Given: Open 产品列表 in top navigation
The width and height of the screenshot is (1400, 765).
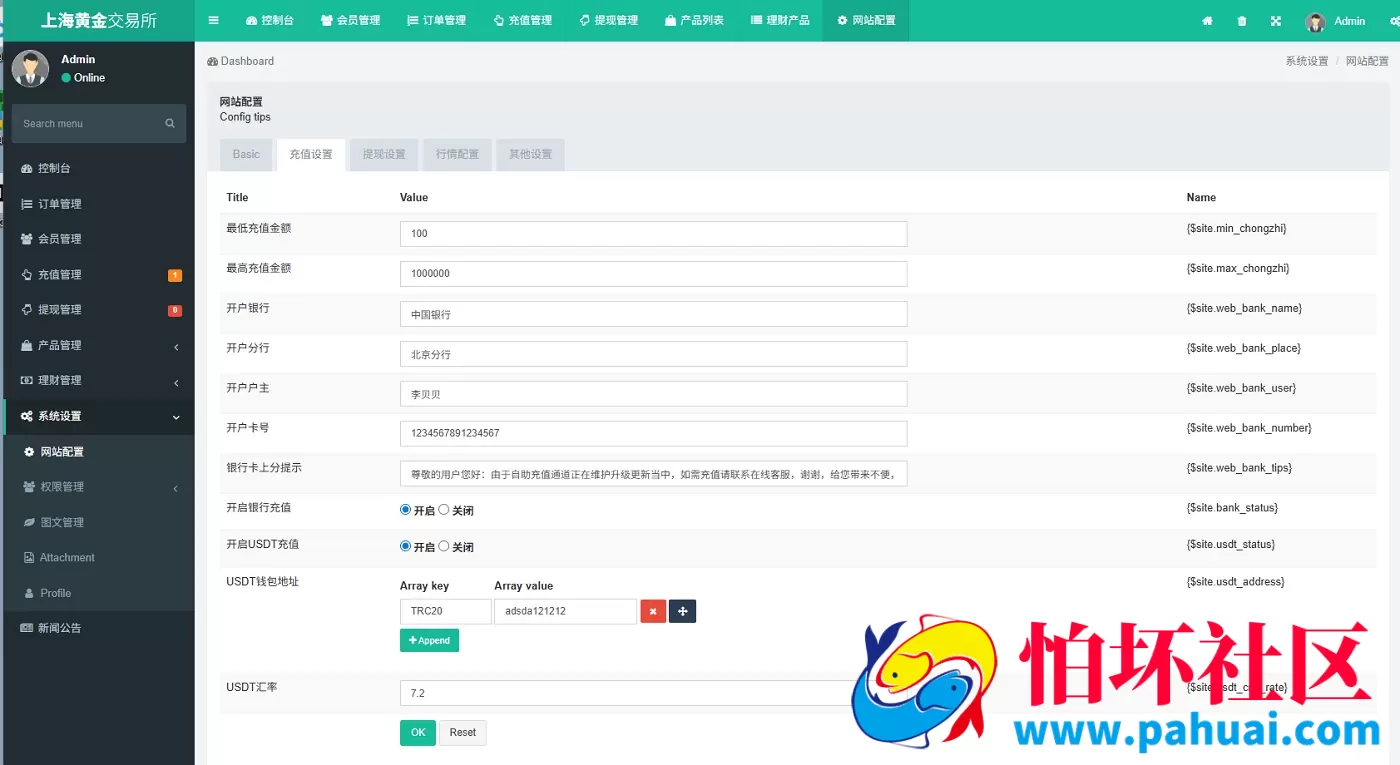Looking at the screenshot, I should (694, 21).
